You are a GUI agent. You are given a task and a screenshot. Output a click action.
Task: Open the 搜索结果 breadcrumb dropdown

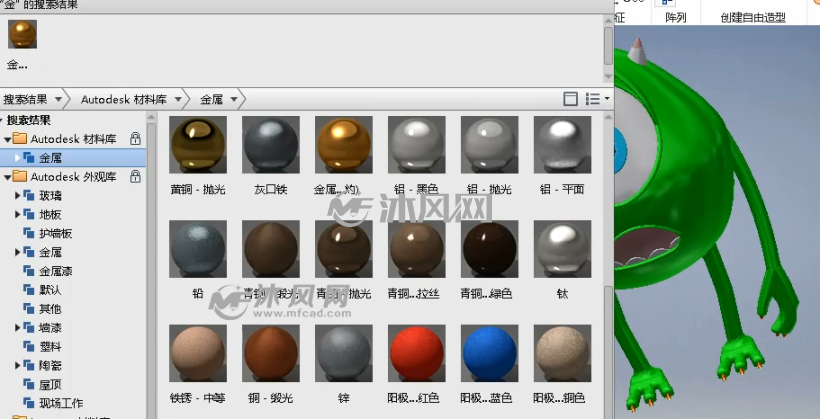[x=58, y=99]
